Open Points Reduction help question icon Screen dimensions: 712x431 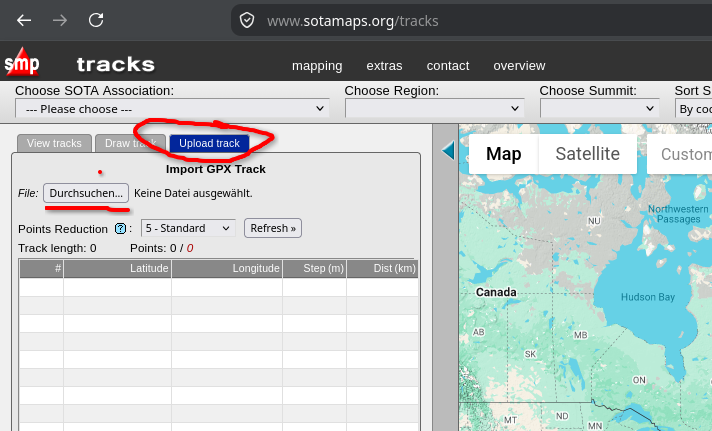pos(120,228)
